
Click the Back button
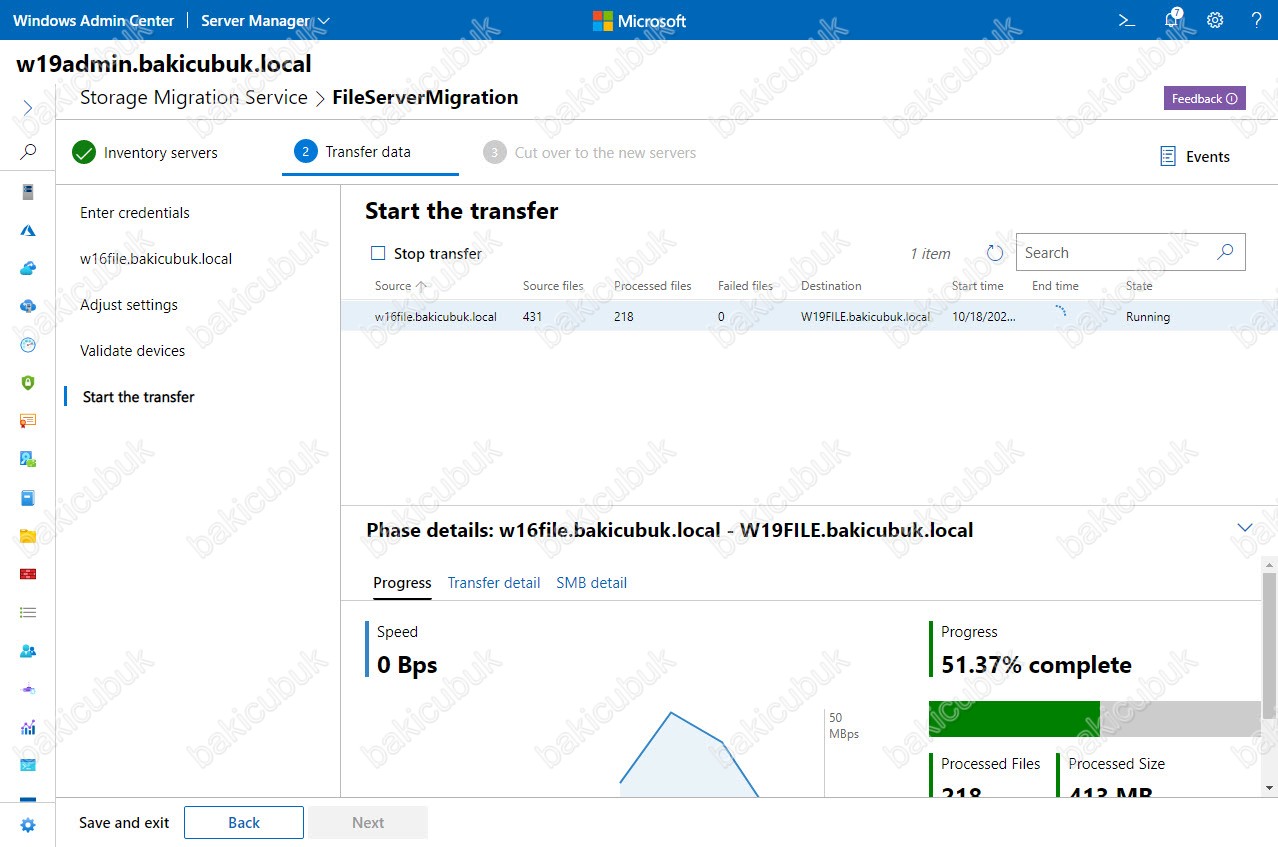(x=244, y=823)
